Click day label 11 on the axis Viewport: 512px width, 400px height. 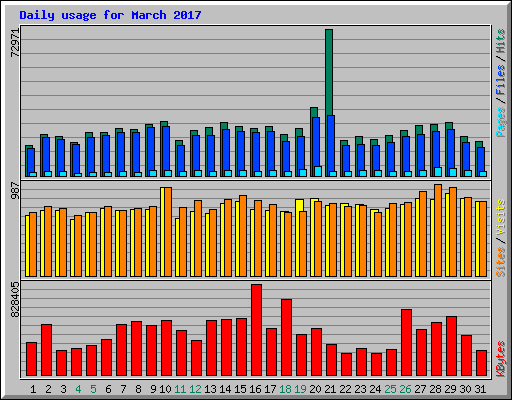180,389
